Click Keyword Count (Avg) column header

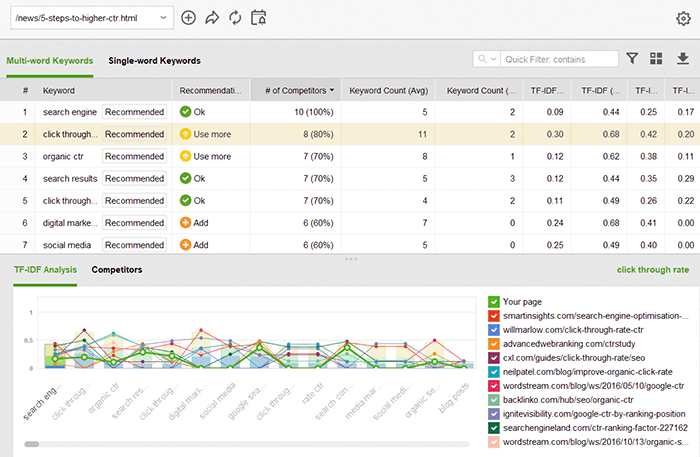(388, 91)
